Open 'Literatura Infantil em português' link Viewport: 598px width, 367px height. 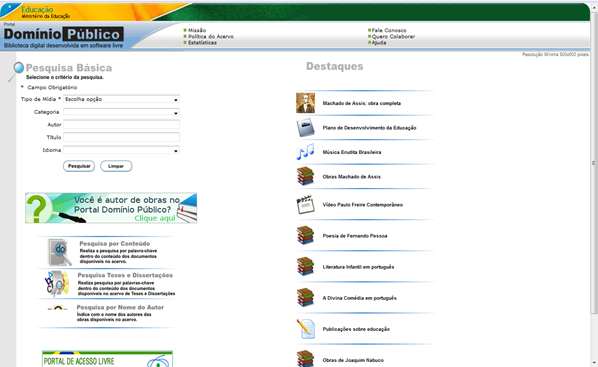coord(358,267)
